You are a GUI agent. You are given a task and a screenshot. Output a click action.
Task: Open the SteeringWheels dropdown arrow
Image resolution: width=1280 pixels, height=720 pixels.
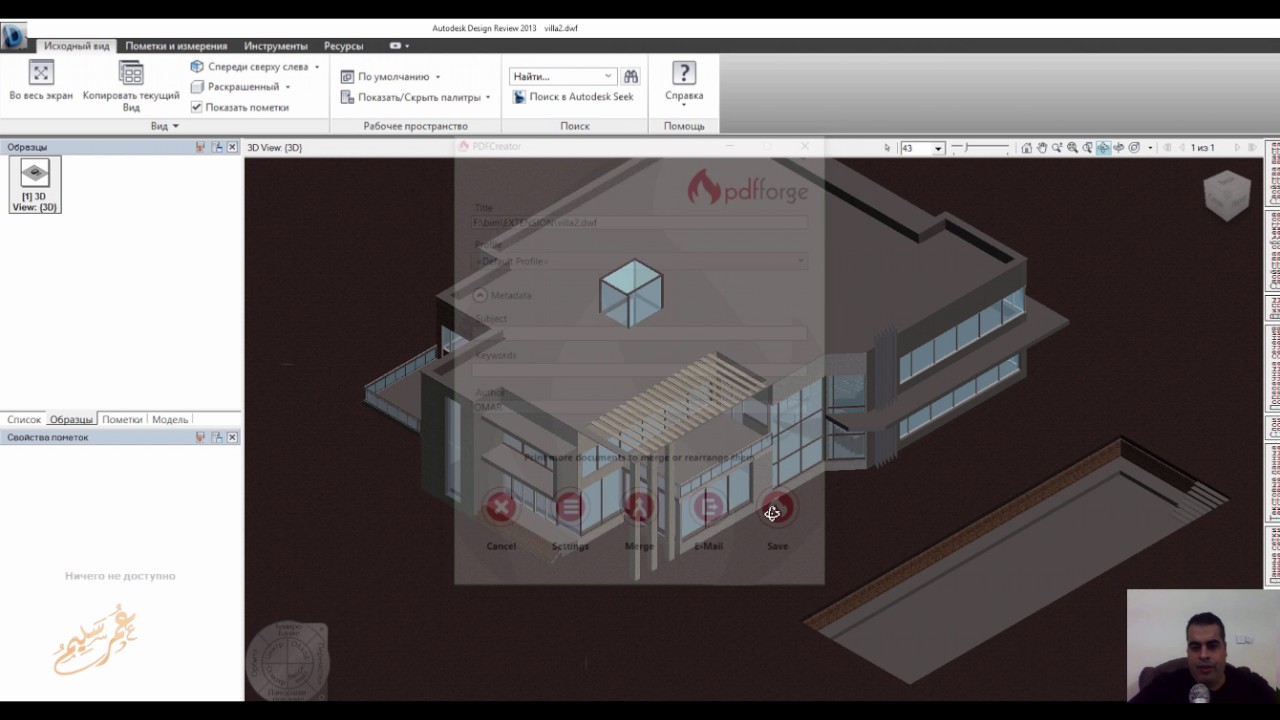tap(1150, 148)
